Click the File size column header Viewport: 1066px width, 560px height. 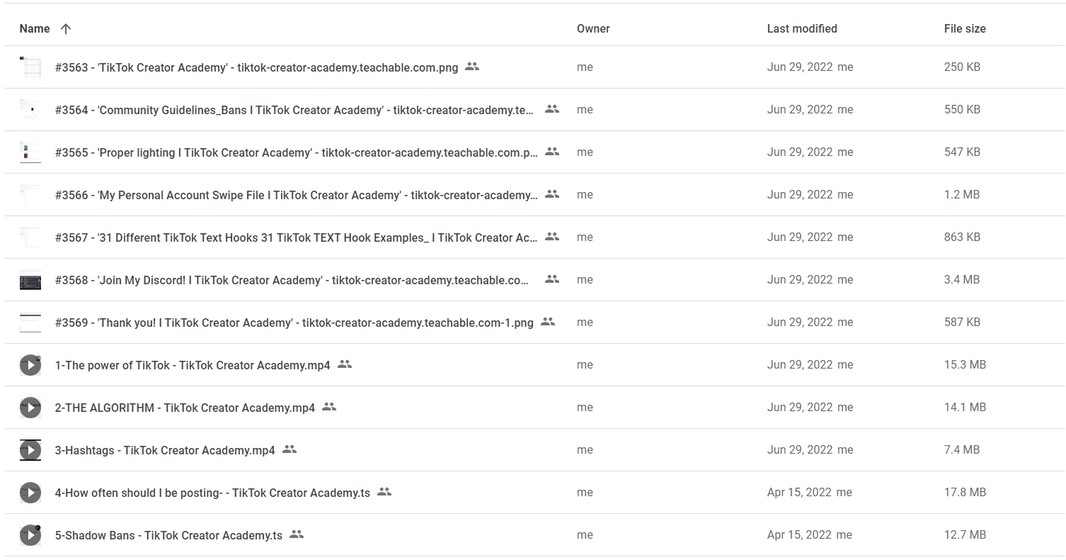[x=964, y=29]
